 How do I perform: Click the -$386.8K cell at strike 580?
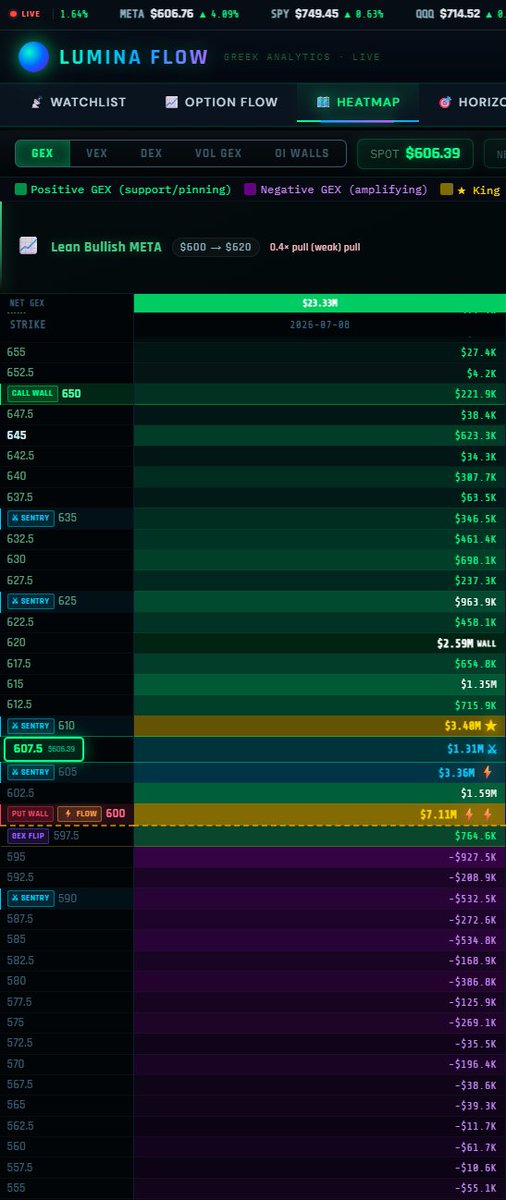pos(320,981)
